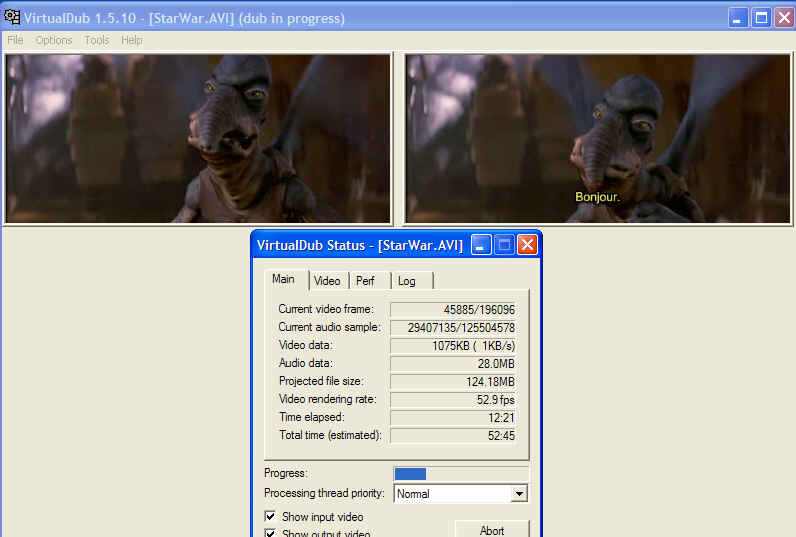Switch to the Video tab
Image resolution: width=796 pixels, height=537 pixels.
(x=327, y=281)
